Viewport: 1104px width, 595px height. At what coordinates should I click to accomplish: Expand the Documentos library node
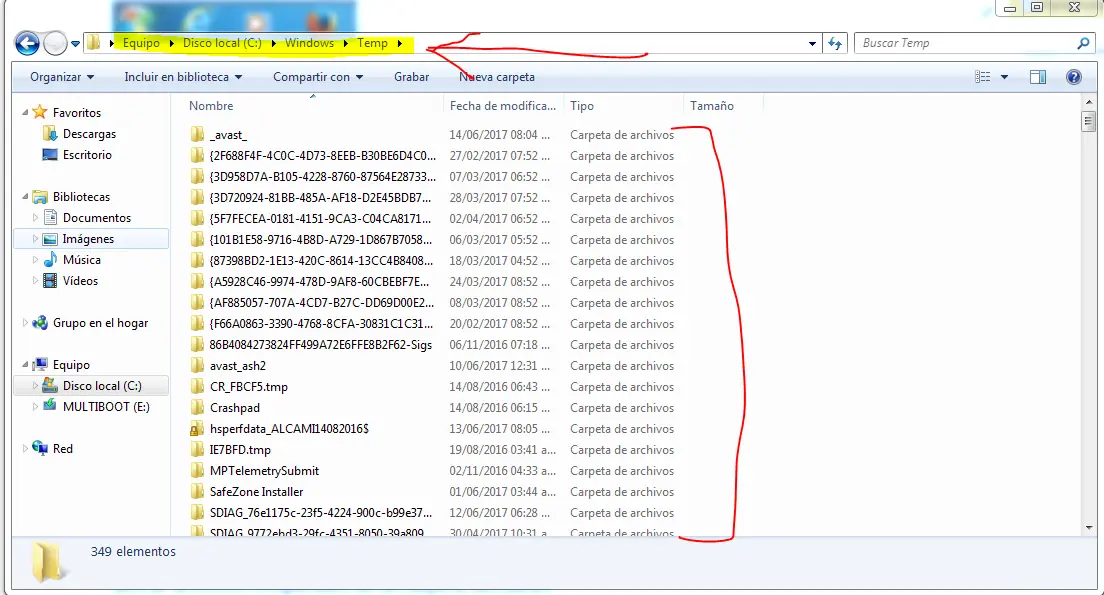(36, 218)
